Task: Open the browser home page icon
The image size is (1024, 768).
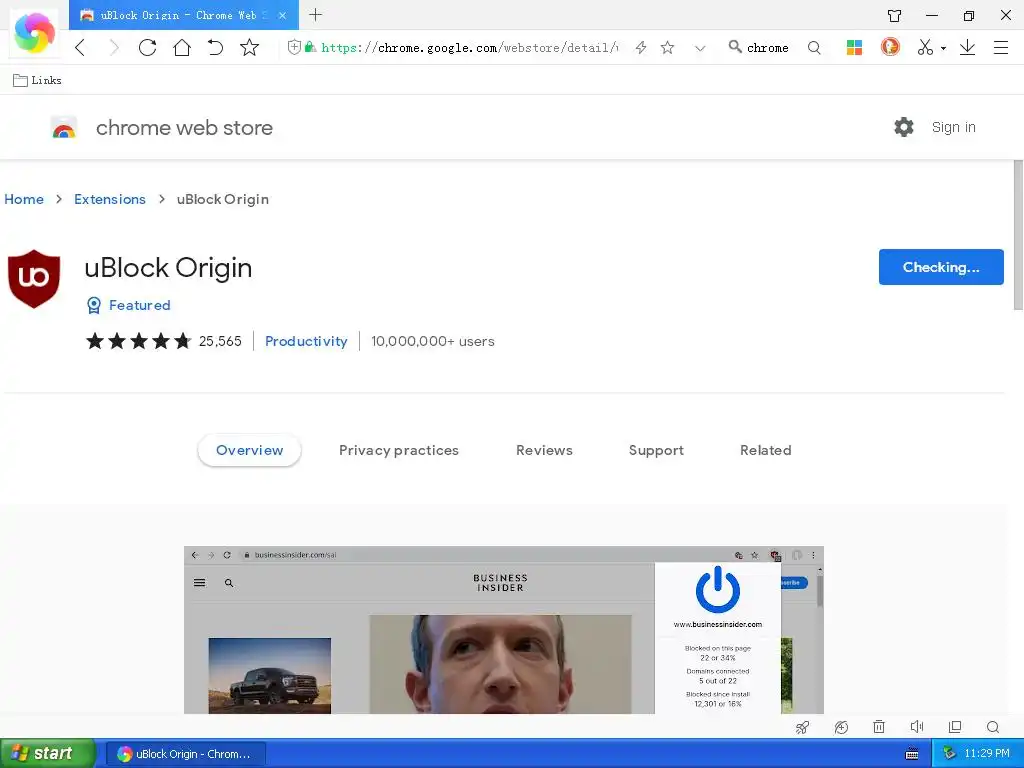Action: point(182,47)
